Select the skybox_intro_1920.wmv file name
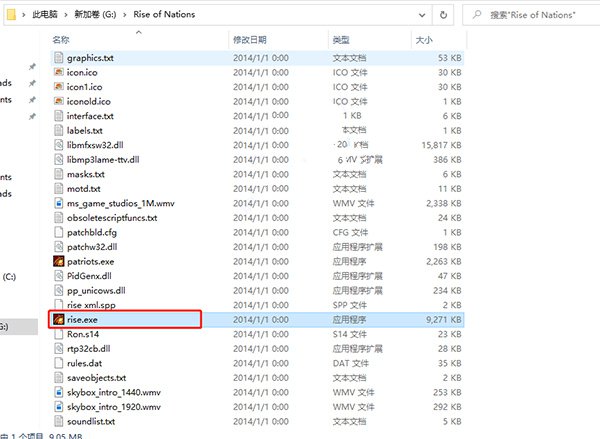 [114, 407]
